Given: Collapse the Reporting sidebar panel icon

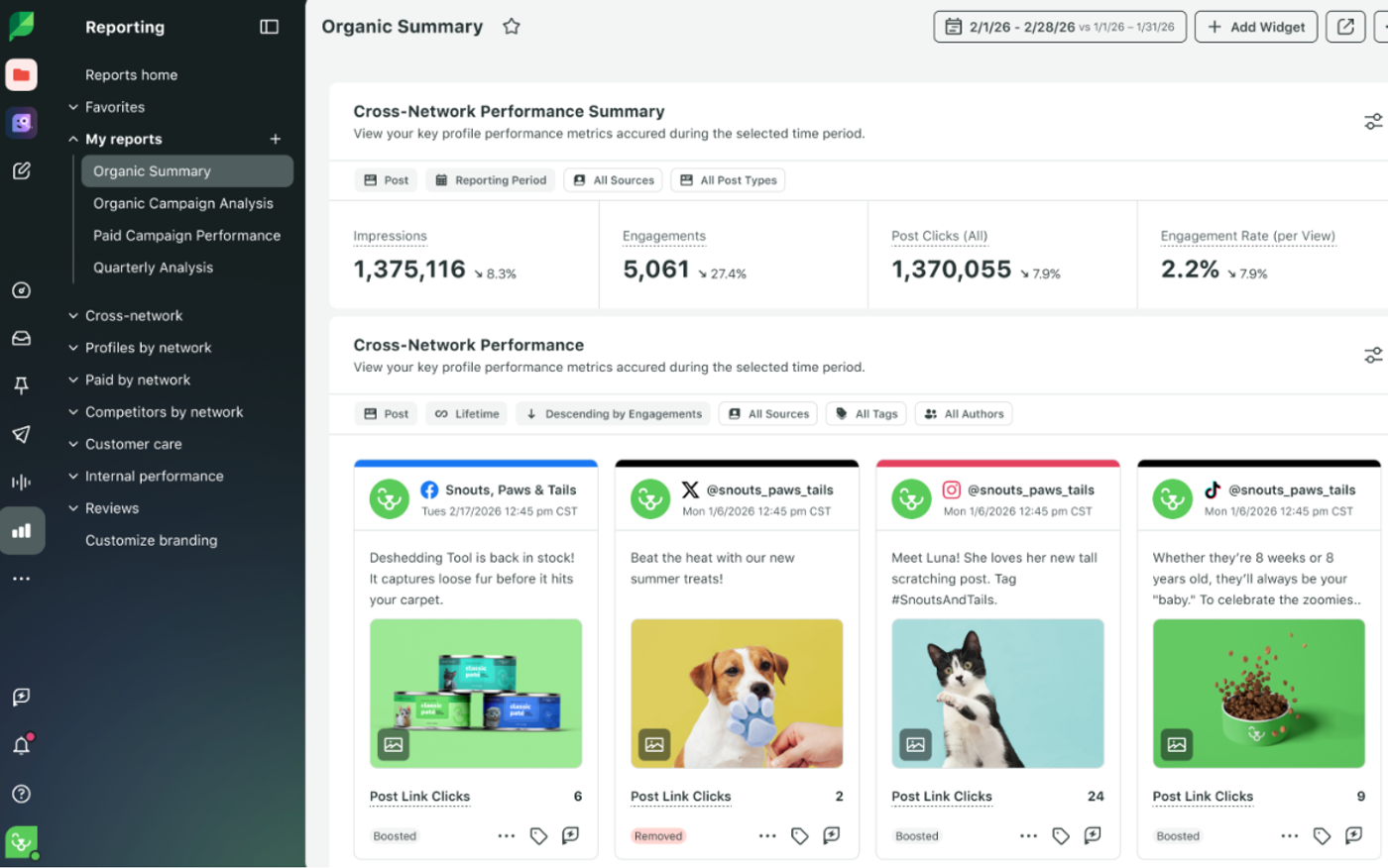Looking at the screenshot, I should tap(270, 27).
